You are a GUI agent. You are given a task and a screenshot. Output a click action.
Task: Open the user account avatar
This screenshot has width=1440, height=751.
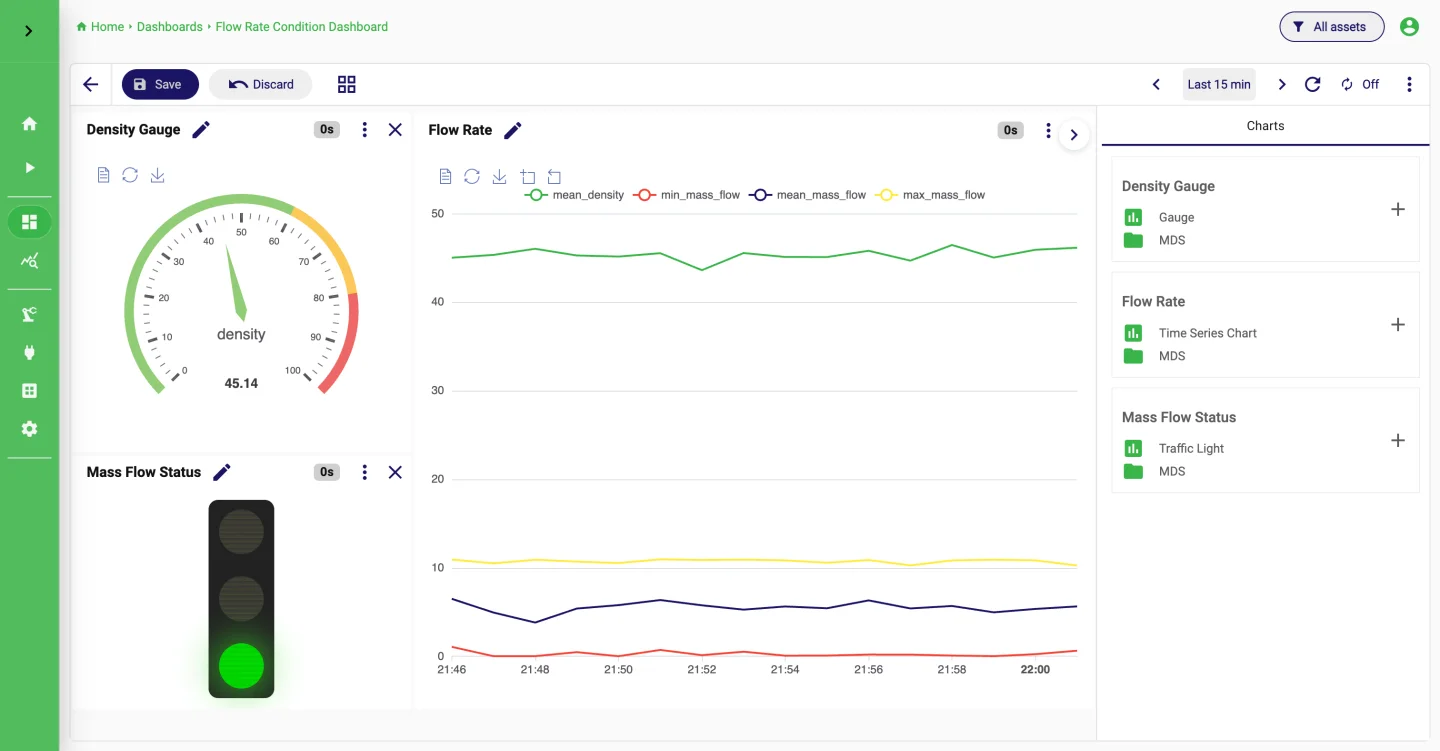[1409, 27]
